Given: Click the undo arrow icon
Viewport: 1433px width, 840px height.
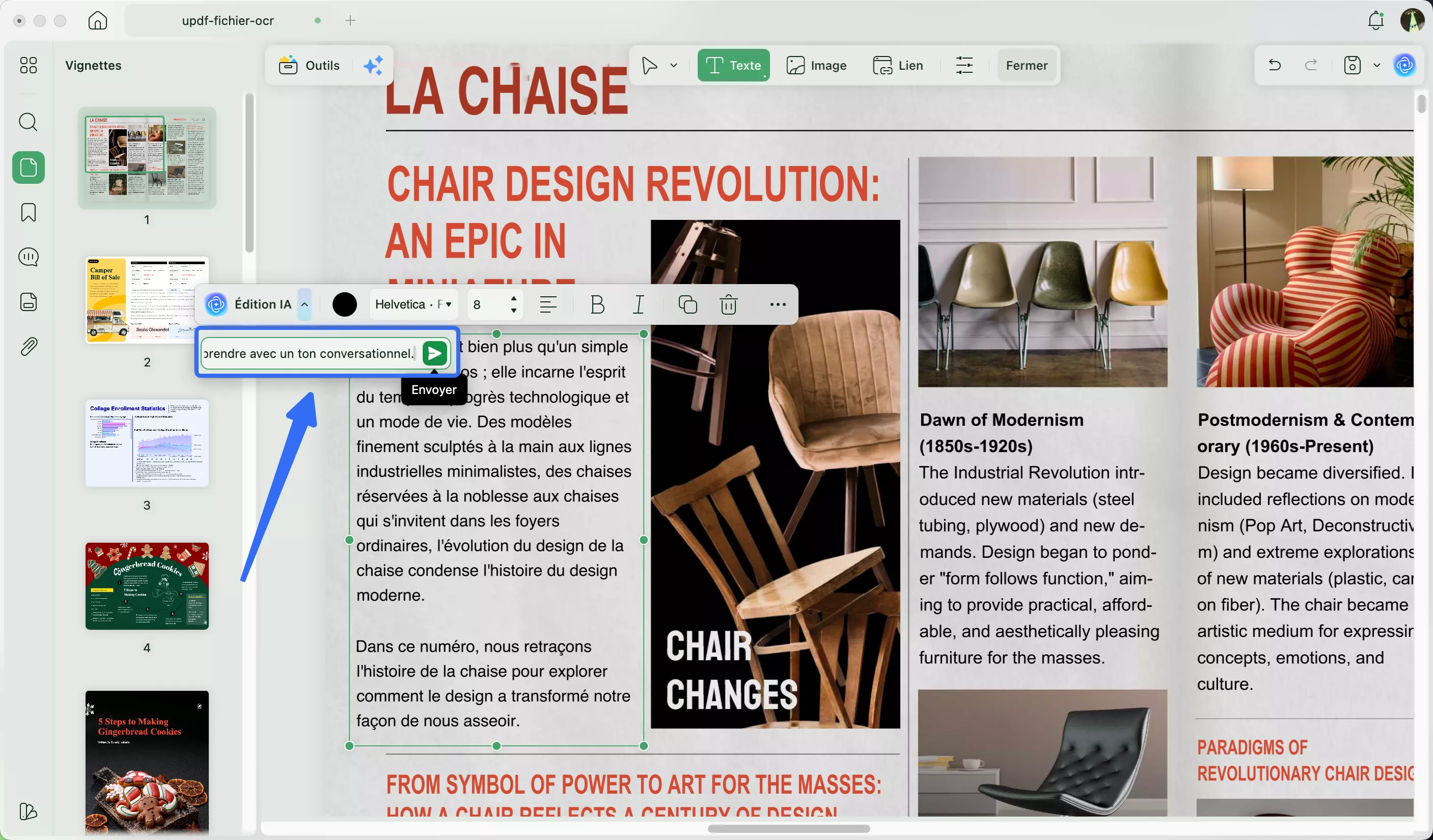Looking at the screenshot, I should tap(1274, 65).
